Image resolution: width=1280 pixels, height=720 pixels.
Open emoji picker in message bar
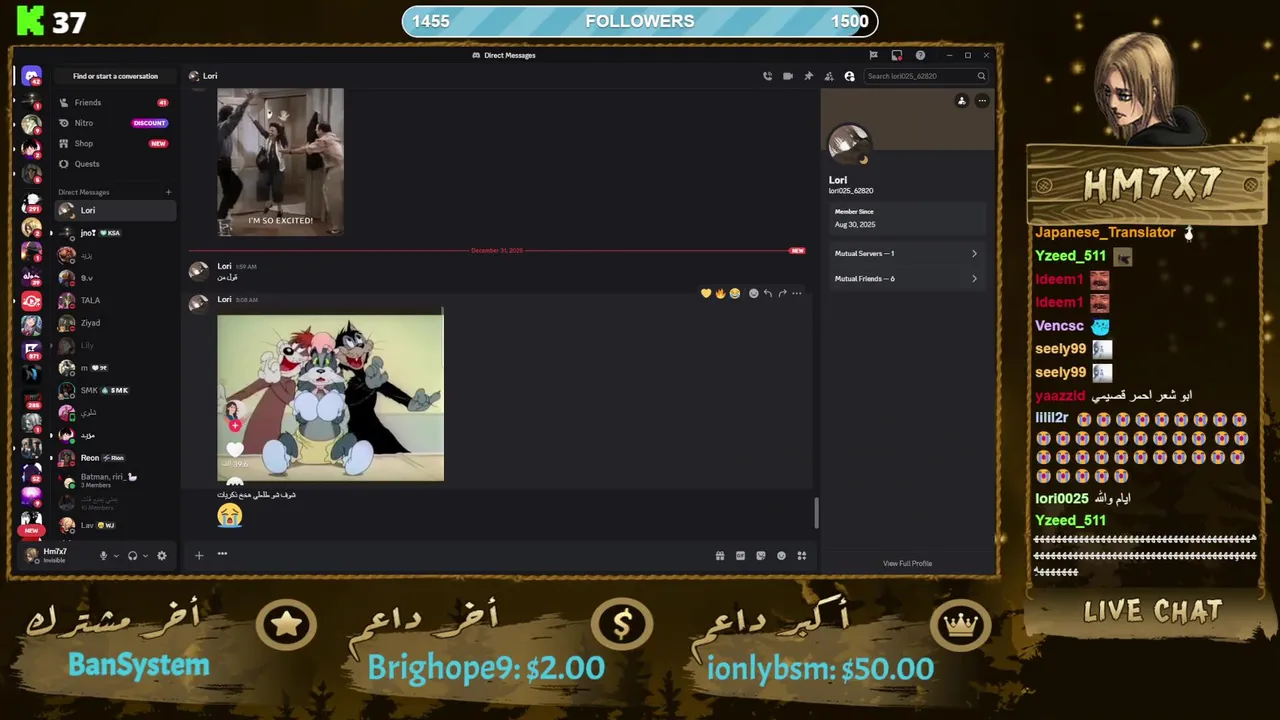[x=781, y=556]
